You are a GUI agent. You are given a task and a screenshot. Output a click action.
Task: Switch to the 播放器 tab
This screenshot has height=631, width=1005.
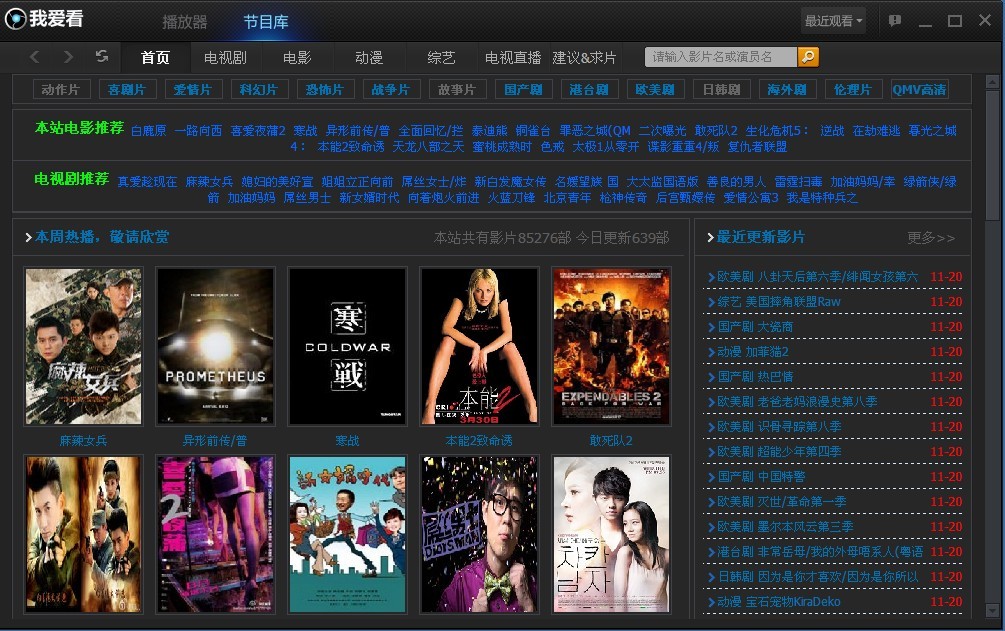[185, 22]
